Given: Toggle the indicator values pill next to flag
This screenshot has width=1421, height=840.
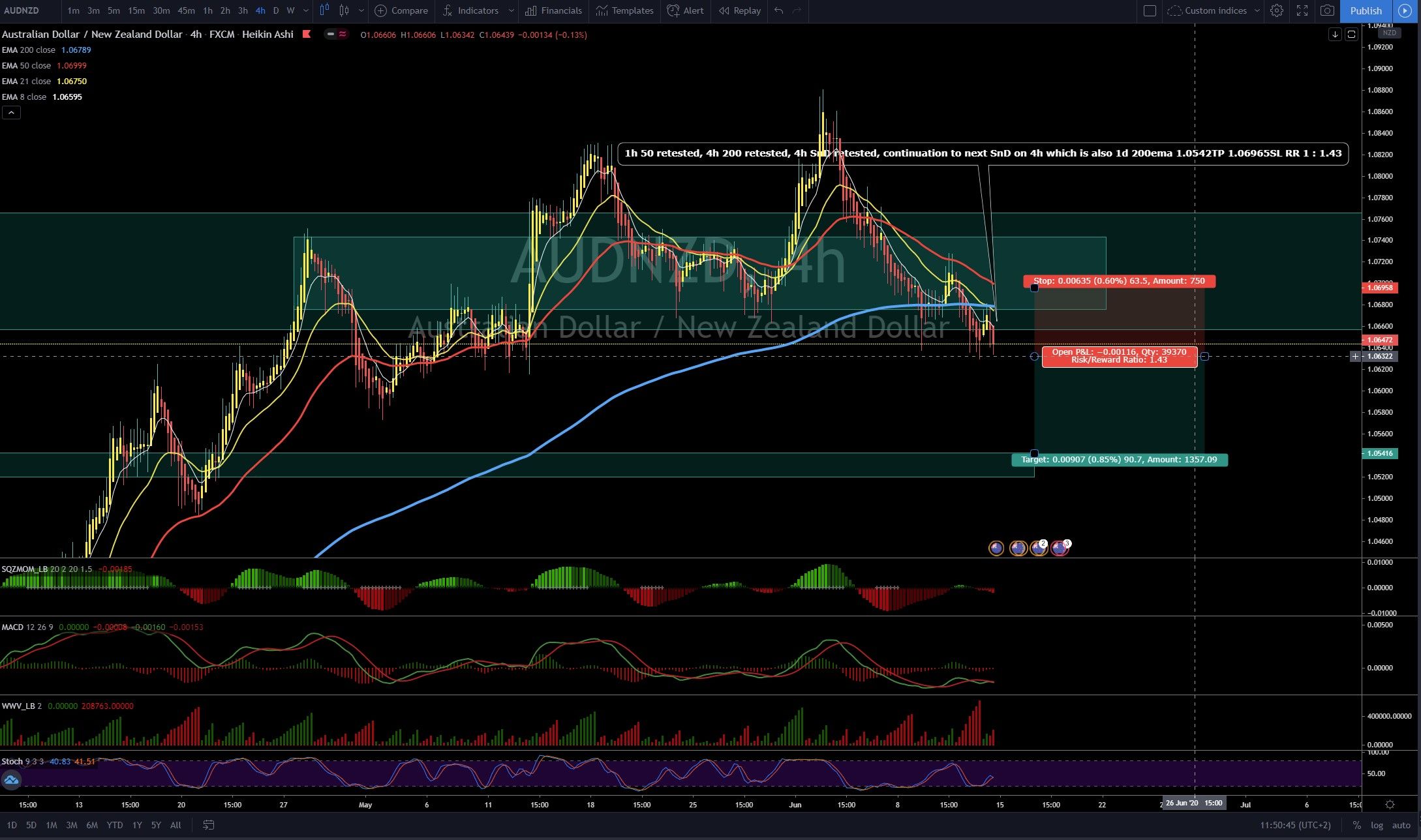Looking at the screenshot, I should 337,35.
